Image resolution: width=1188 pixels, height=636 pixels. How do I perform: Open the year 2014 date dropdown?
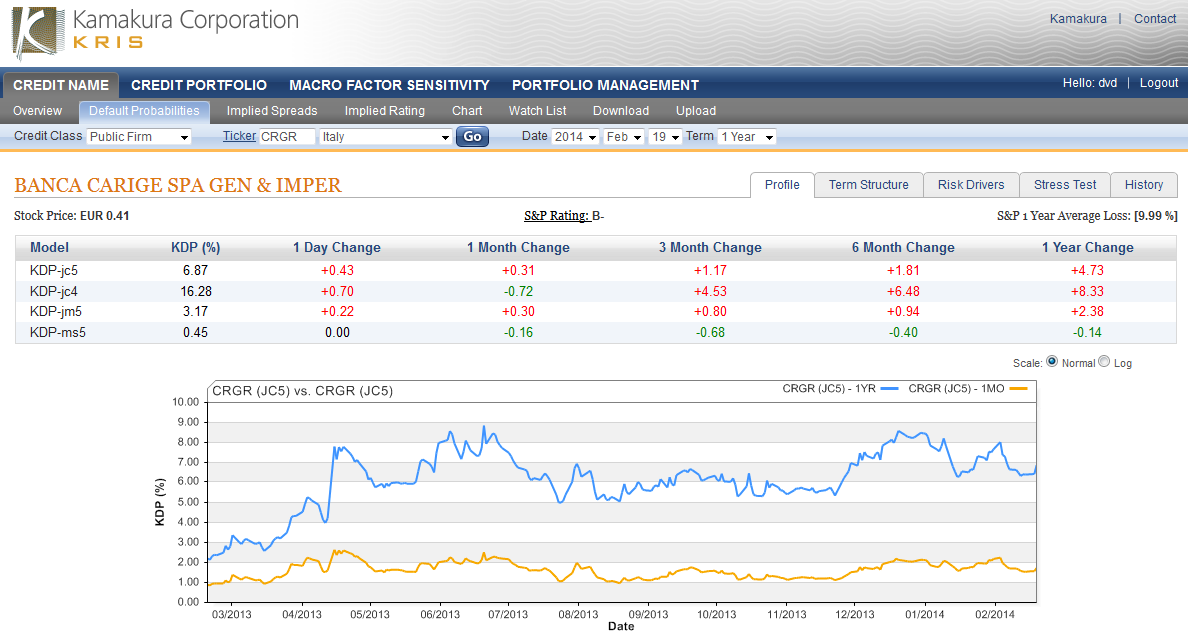tap(575, 137)
